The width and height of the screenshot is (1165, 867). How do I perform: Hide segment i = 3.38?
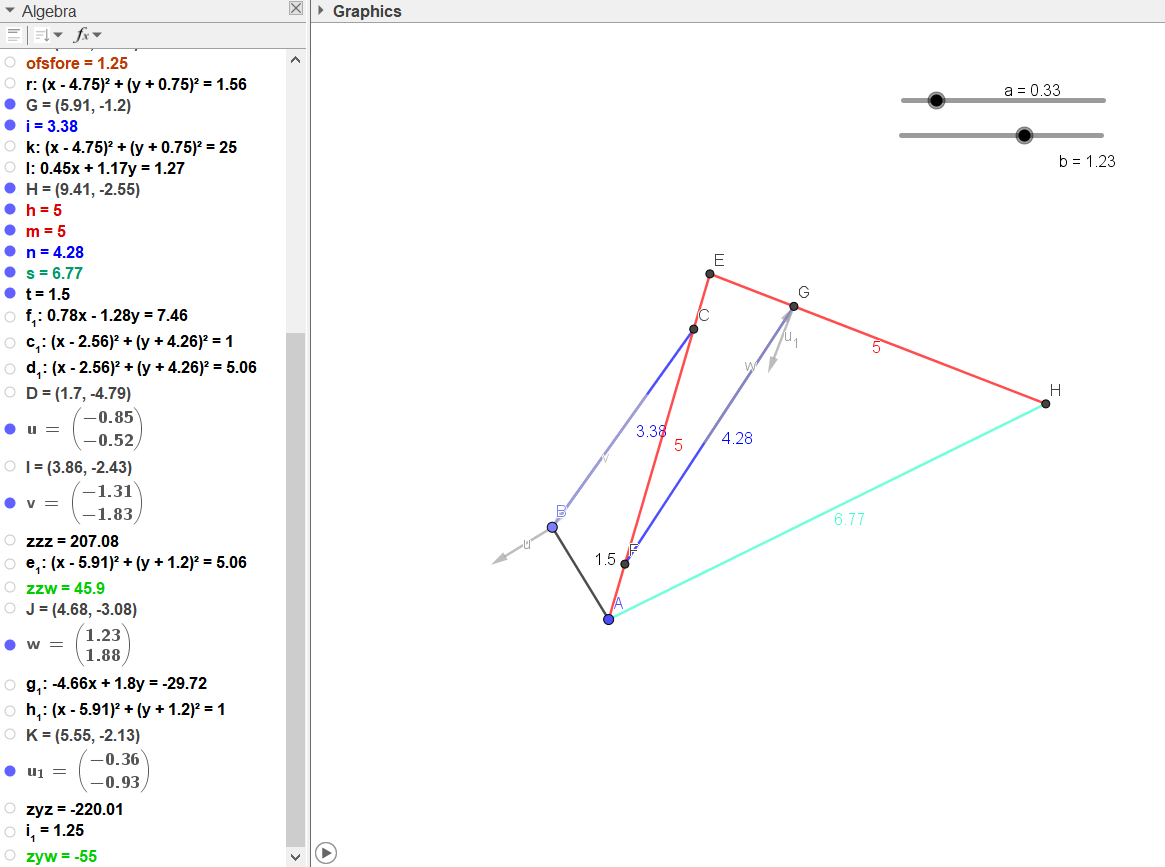[x=10, y=125]
